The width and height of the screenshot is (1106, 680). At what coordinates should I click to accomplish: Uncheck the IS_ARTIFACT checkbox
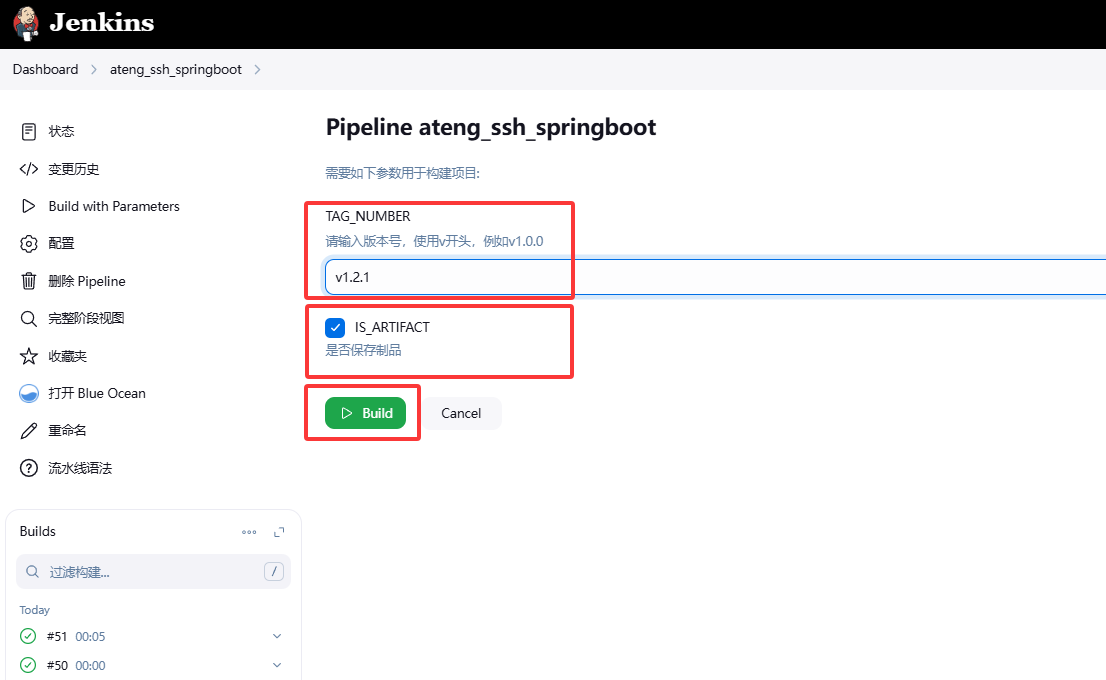pos(335,327)
